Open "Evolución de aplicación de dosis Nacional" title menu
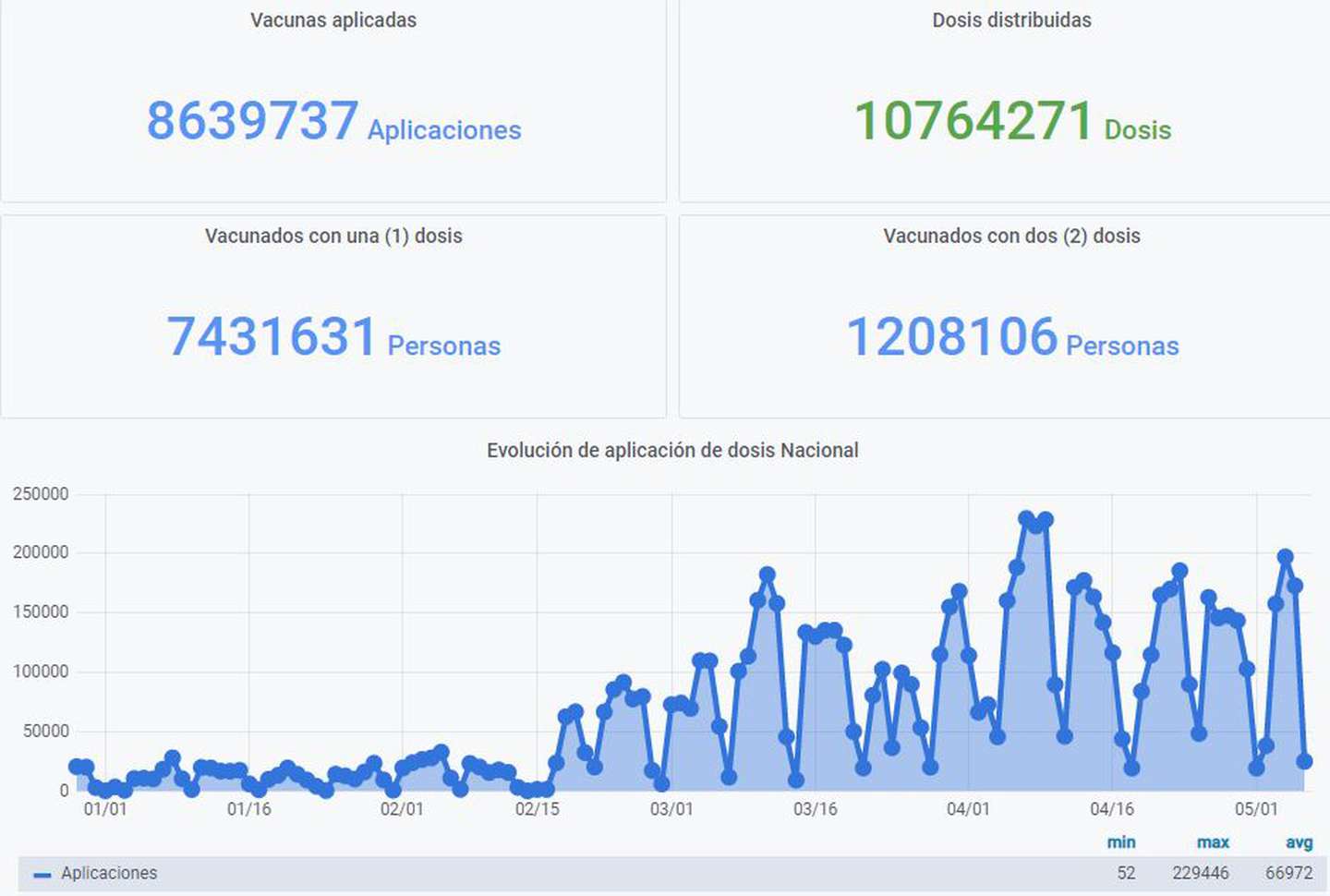This screenshot has width=1330, height=896. pyautogui.click(x=672, y=450)
